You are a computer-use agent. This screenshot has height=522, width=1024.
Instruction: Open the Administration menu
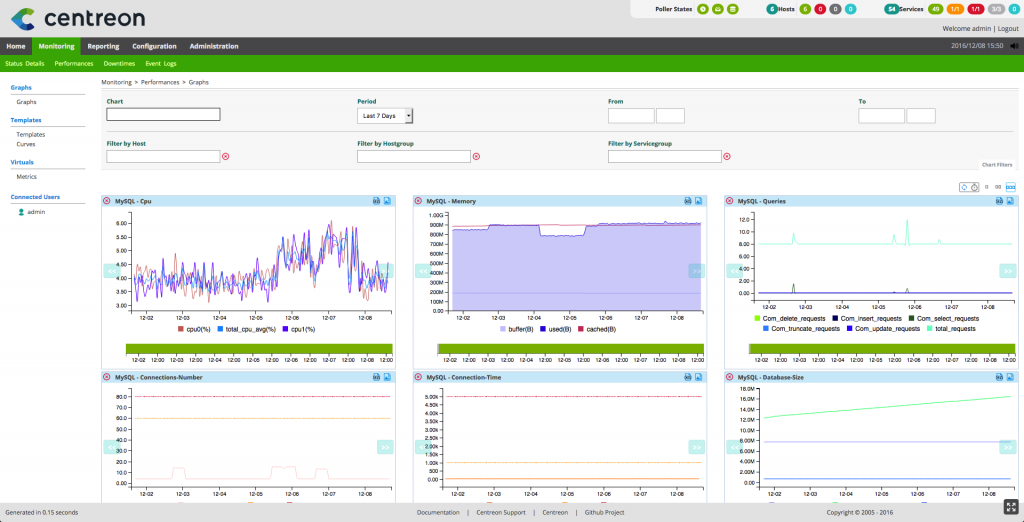tap(214, 46)
